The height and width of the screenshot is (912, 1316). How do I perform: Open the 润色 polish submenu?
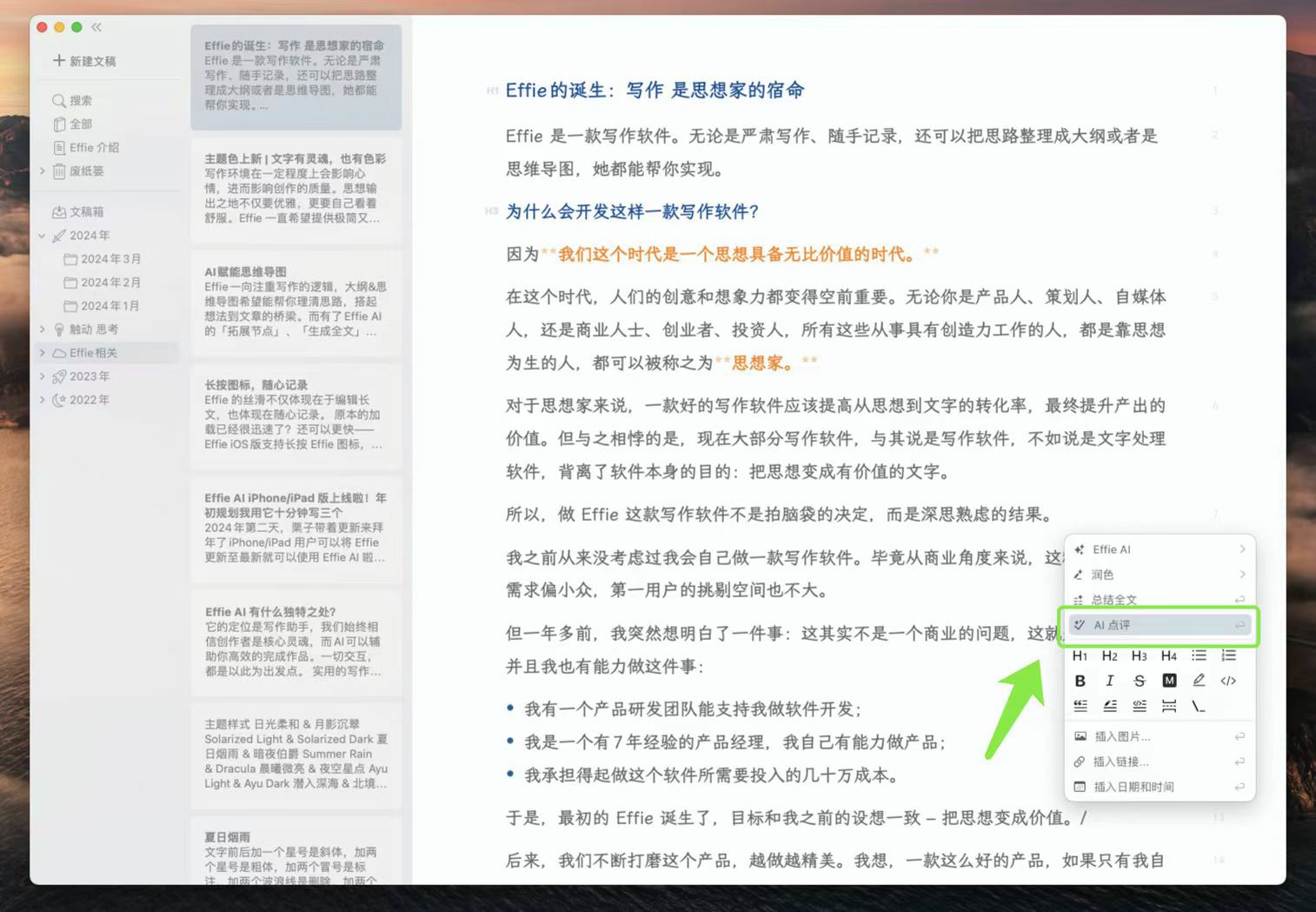click(1160, 575)
